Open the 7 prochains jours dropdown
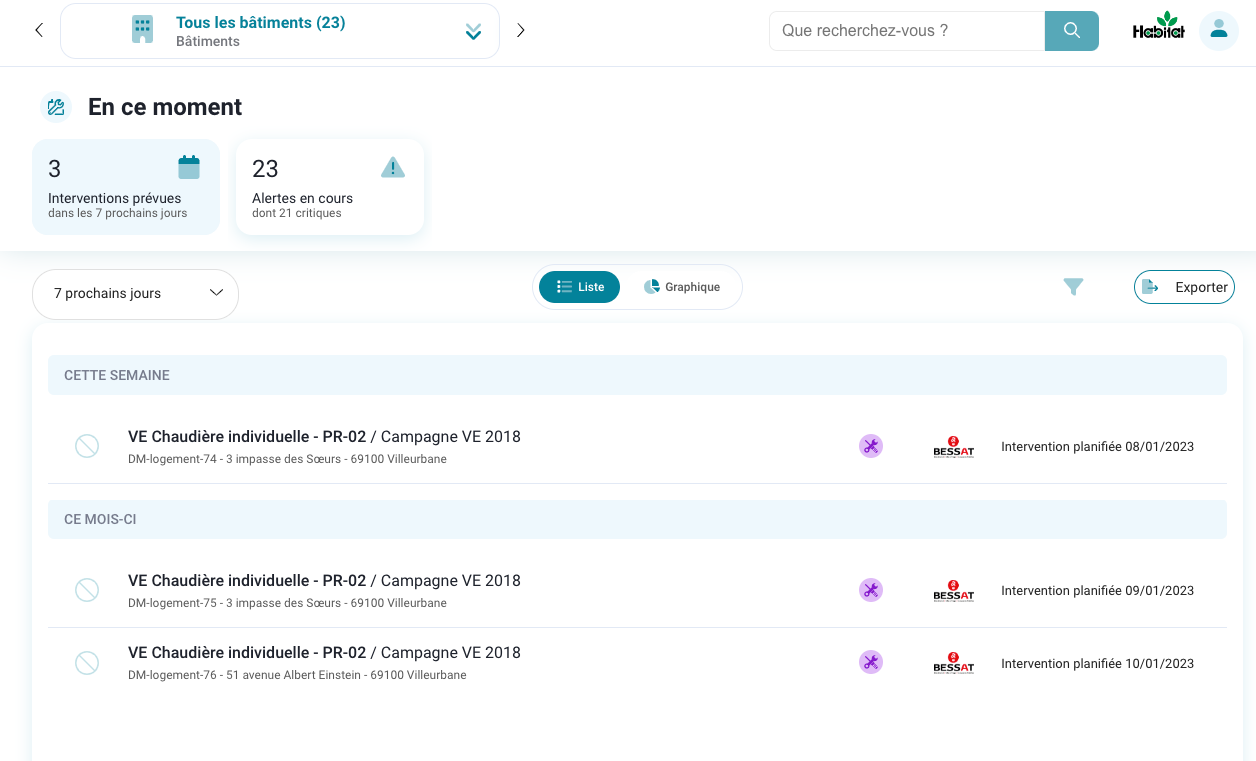 click(x=135, y=294)
